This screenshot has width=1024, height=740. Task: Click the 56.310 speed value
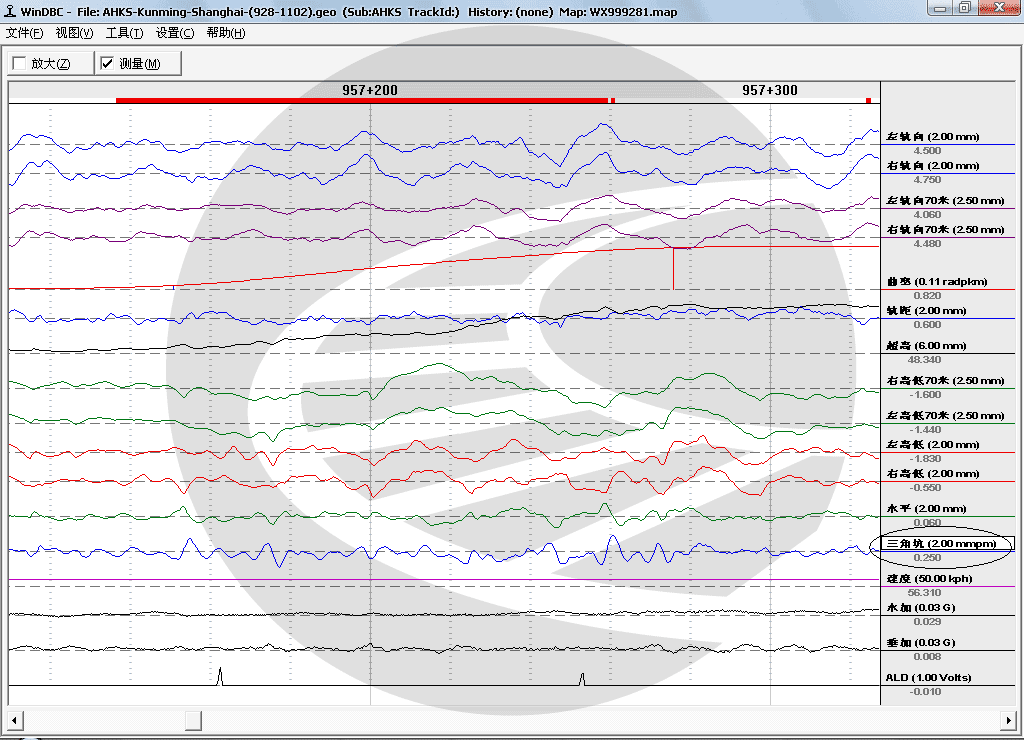tap(924, 592)
